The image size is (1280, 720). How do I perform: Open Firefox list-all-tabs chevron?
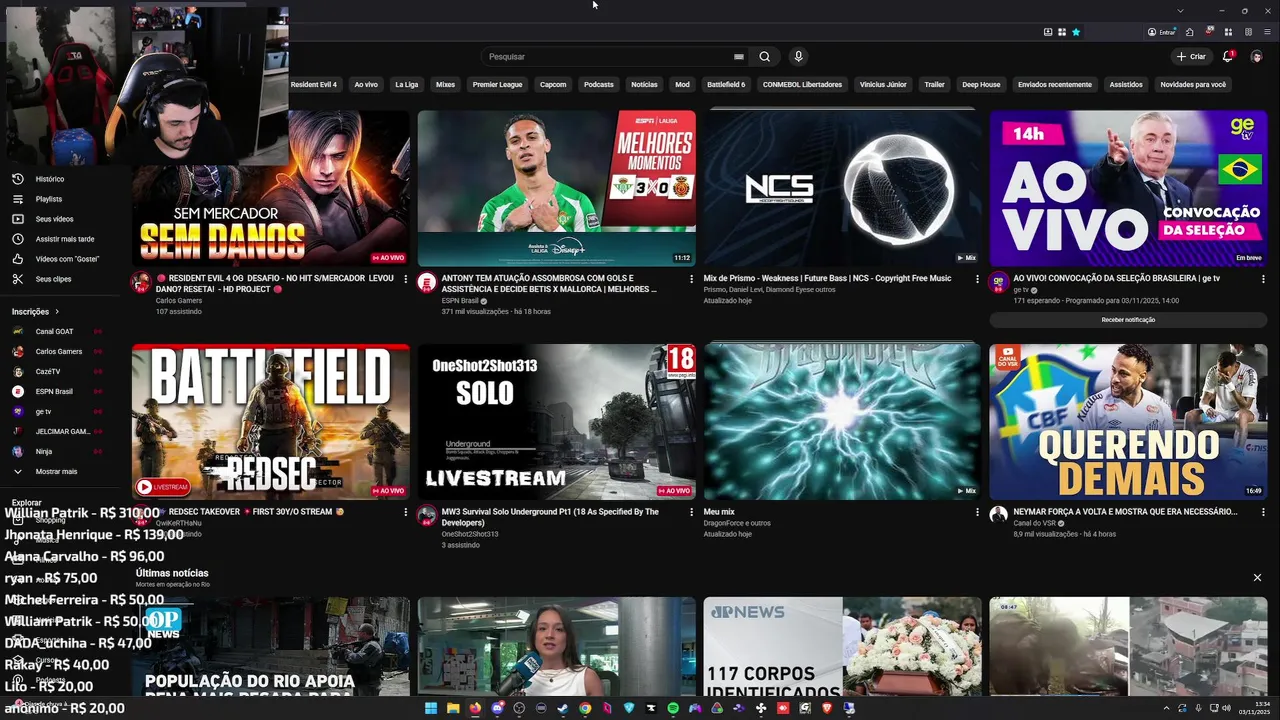pos(1180,10)
